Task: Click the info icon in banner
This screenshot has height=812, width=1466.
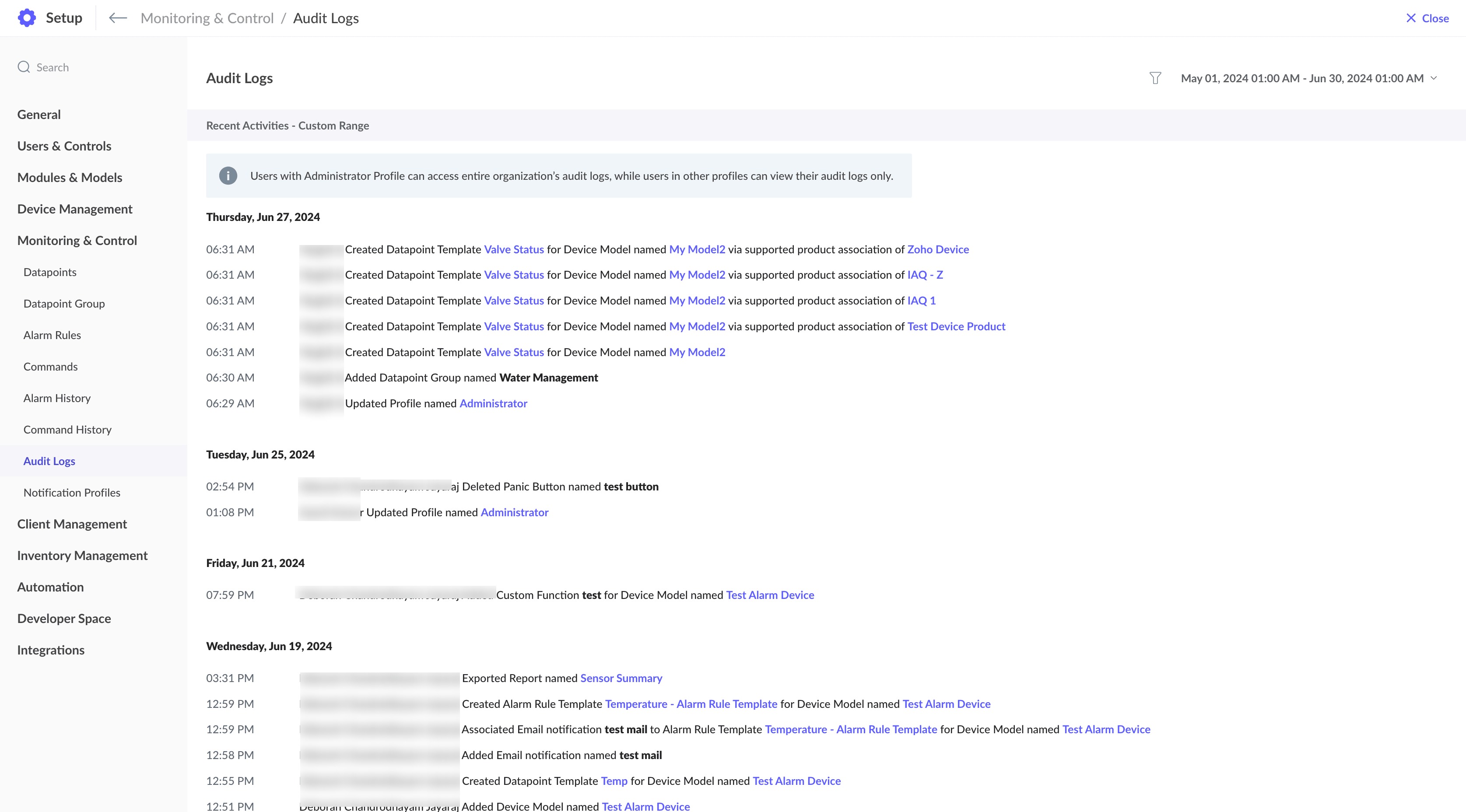Action: click(x=228, y=176)
